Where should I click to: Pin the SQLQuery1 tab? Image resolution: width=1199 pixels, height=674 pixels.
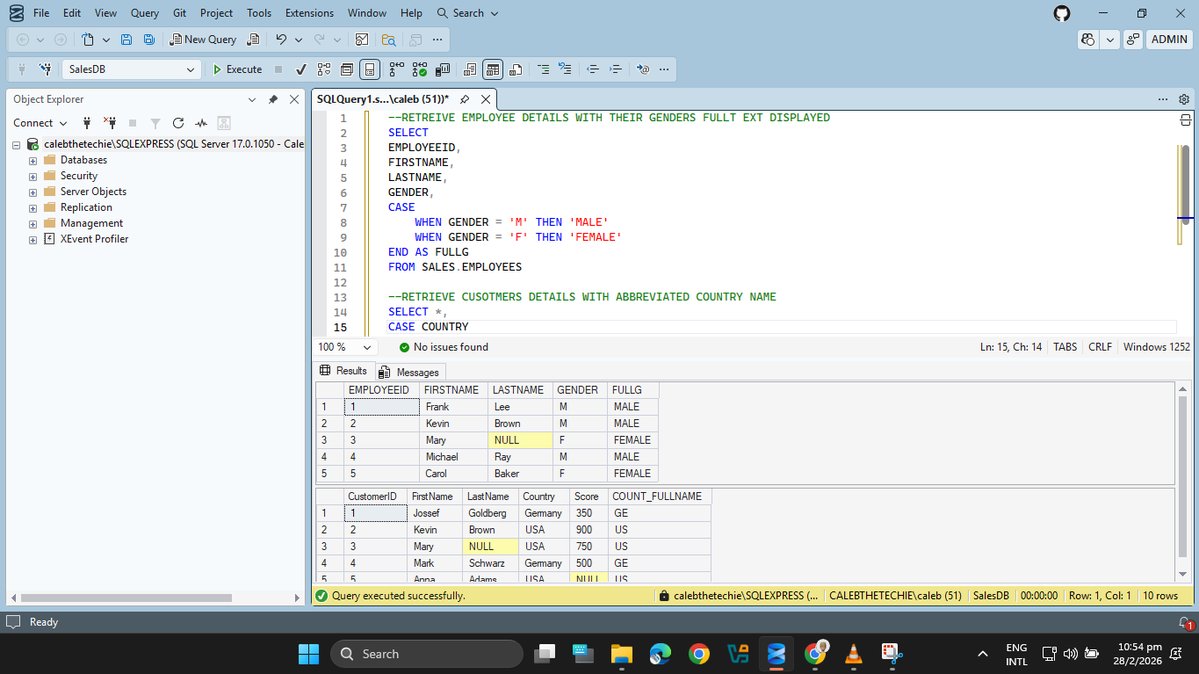click(464, 99)
